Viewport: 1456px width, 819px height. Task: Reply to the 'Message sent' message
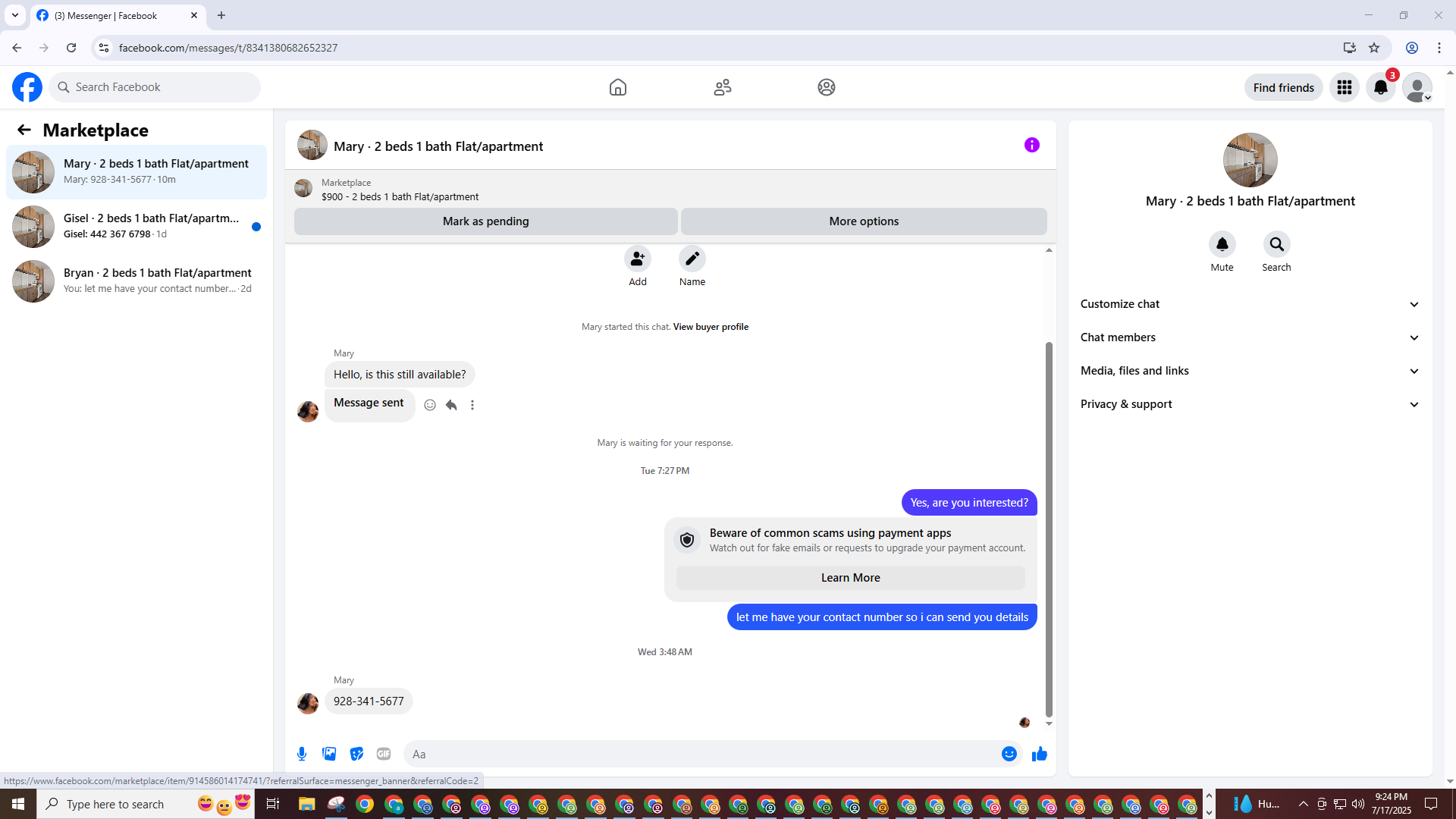click(451, 405)
